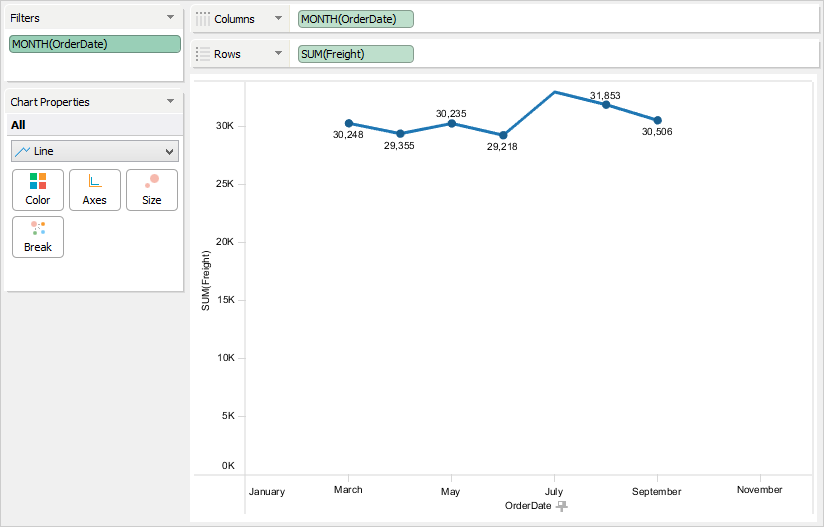The height and width of the screenshot is (527, 824).
Task: Click the Rows shelf icon
Action: pos(203,54)
